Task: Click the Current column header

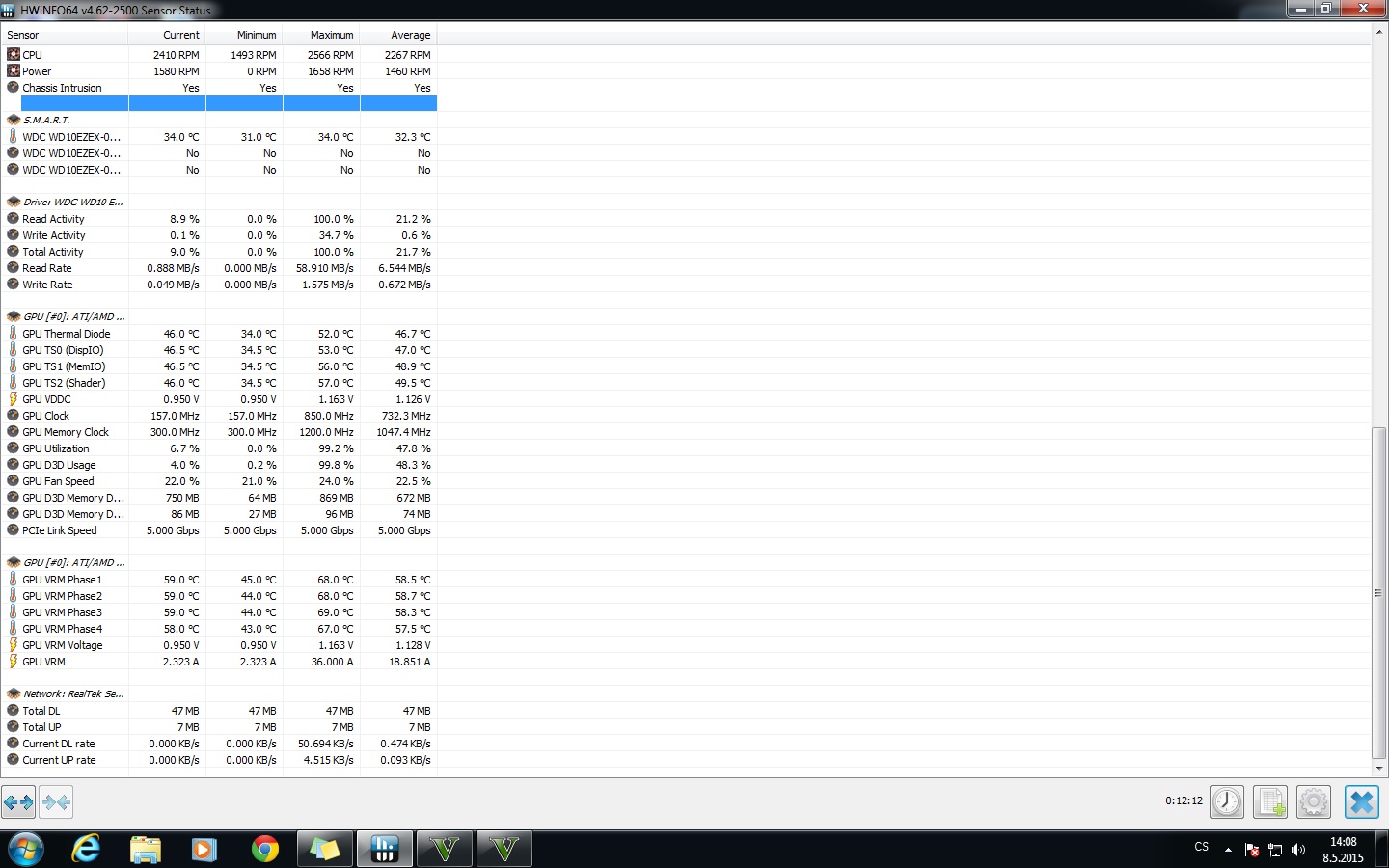Action: 167,35
